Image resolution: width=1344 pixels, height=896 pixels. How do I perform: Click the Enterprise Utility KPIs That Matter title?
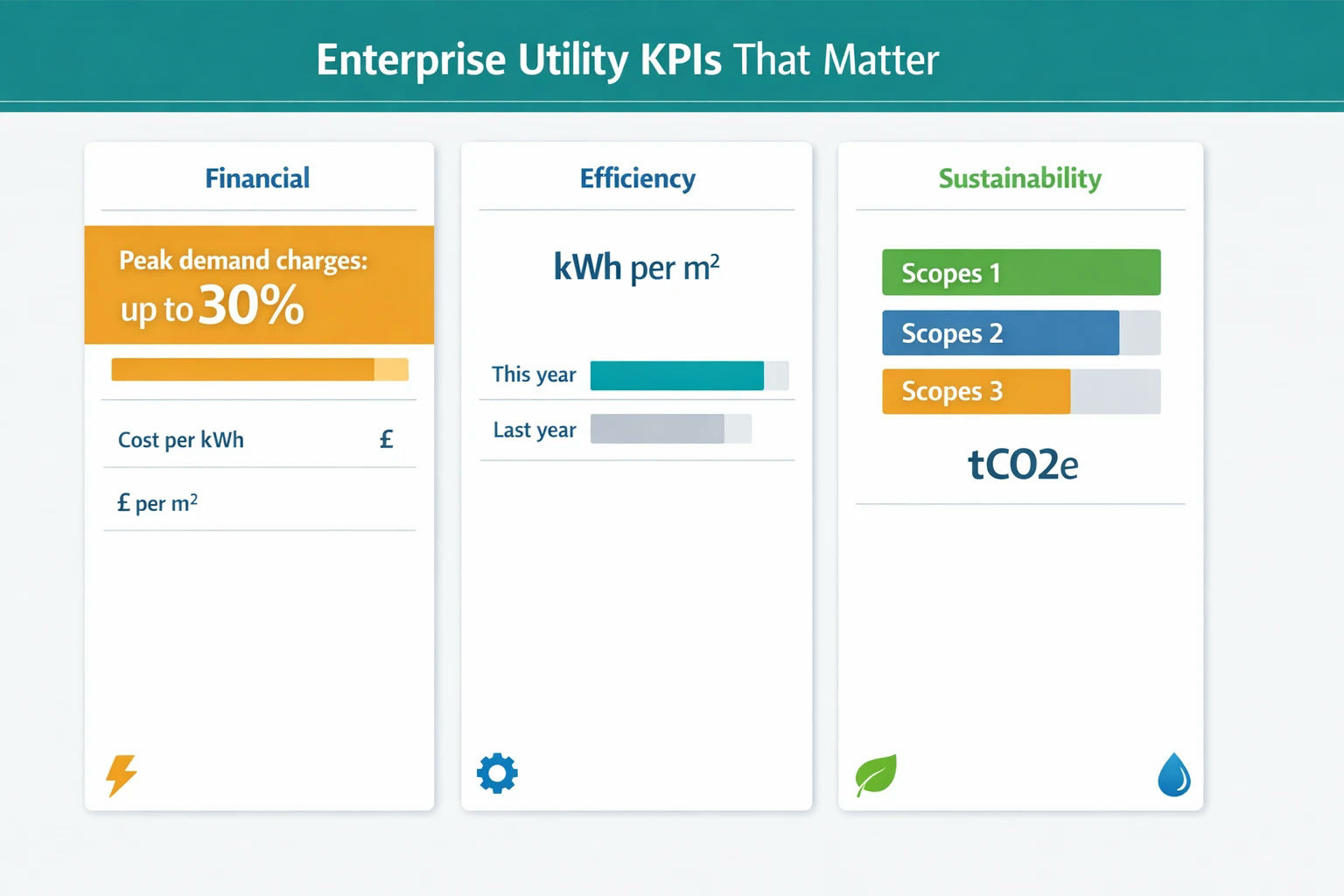coord(627,60)
